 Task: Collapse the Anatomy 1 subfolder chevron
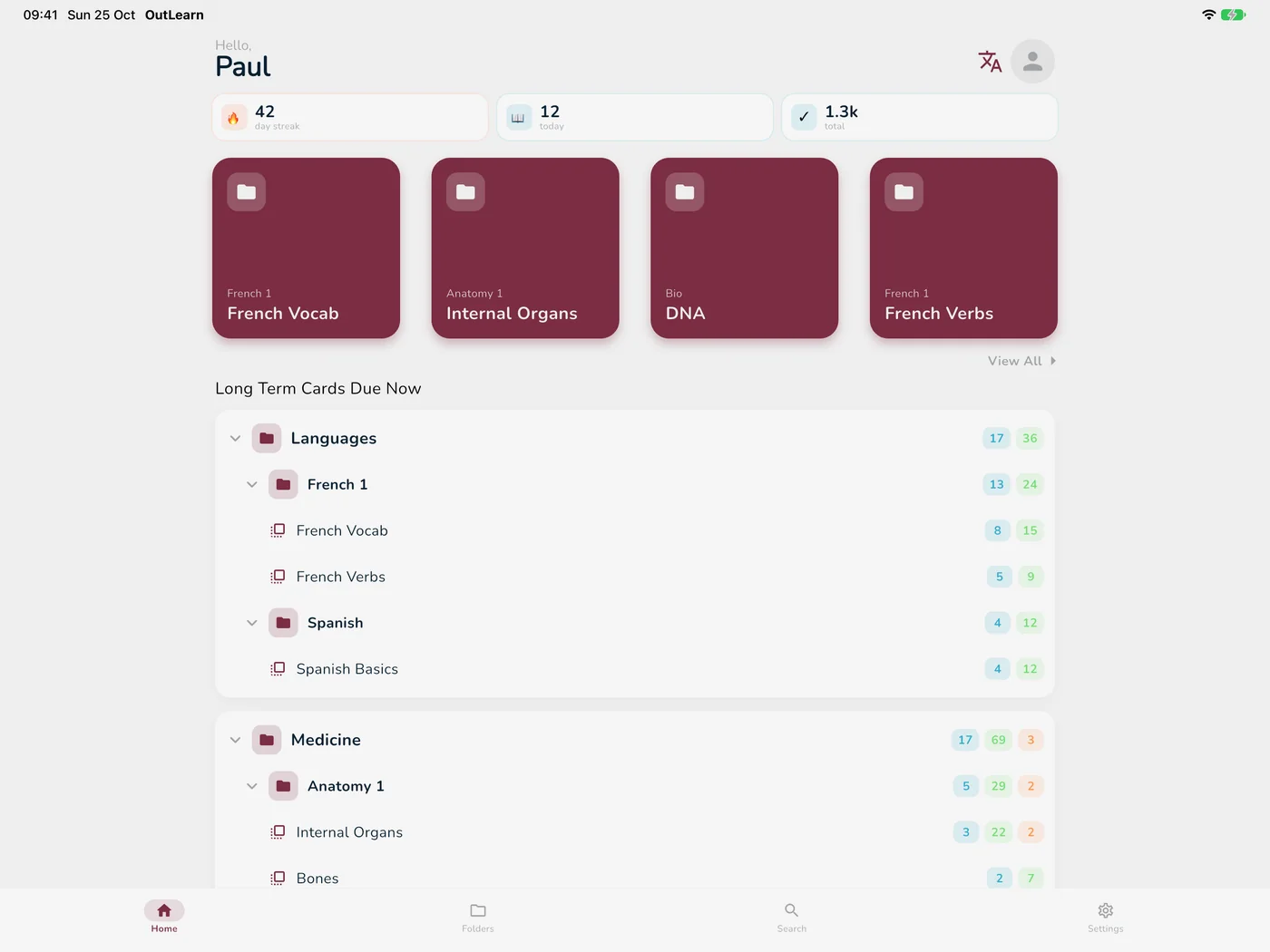point(252,786)
